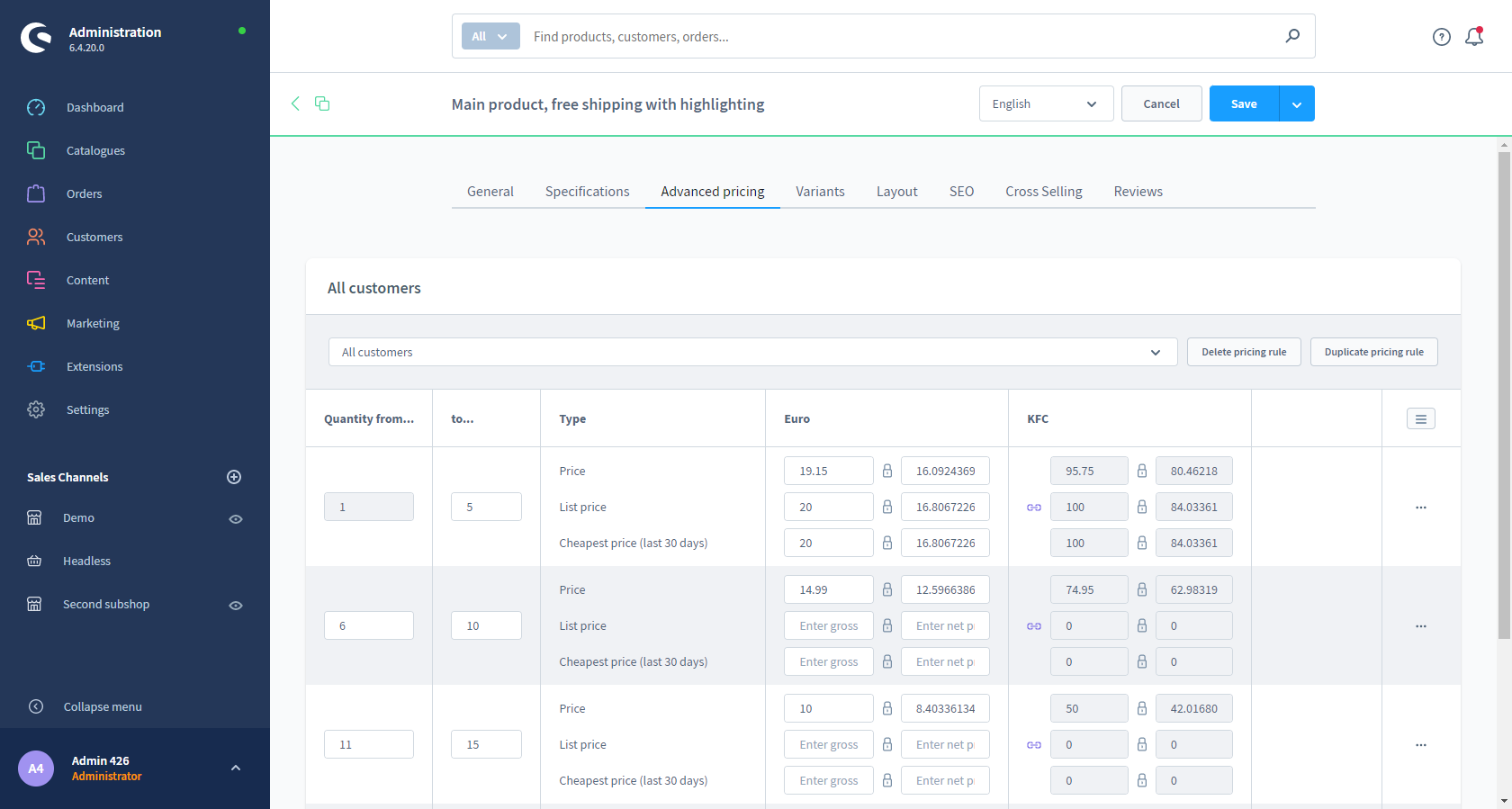This screenshot has height=809, width=1512.
Task: Click Delete pricing rule
Action: click(x=1244, y=352)
